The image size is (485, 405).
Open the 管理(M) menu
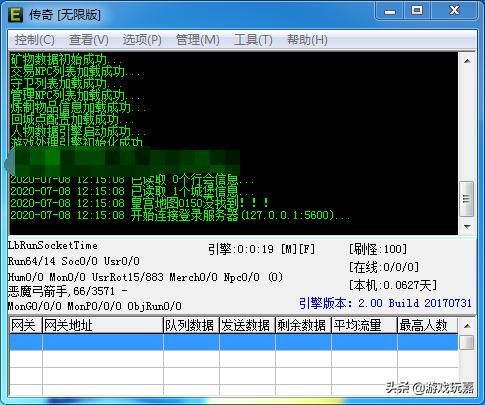tap(197, 40)
